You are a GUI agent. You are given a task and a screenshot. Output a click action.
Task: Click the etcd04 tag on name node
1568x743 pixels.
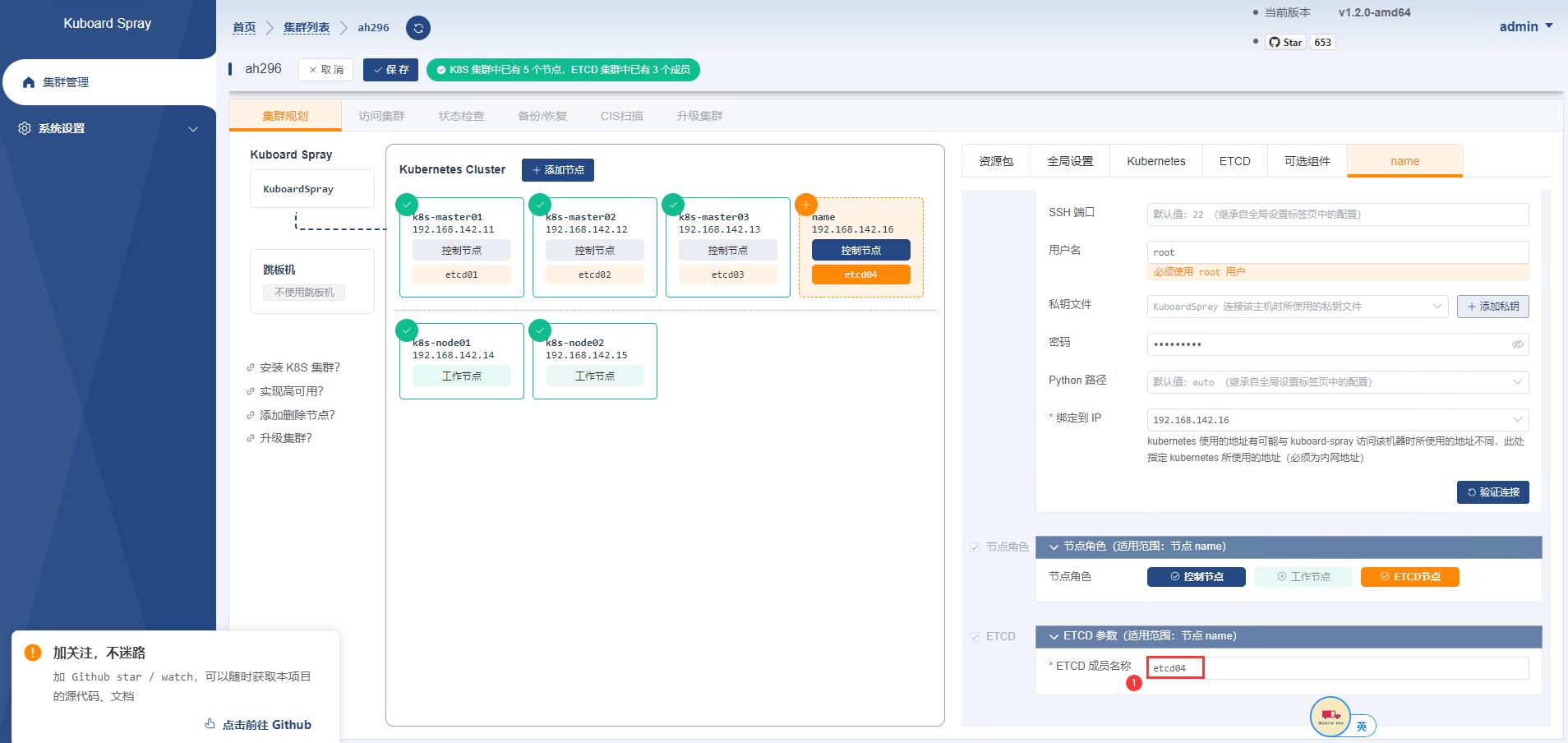(861, 275)
